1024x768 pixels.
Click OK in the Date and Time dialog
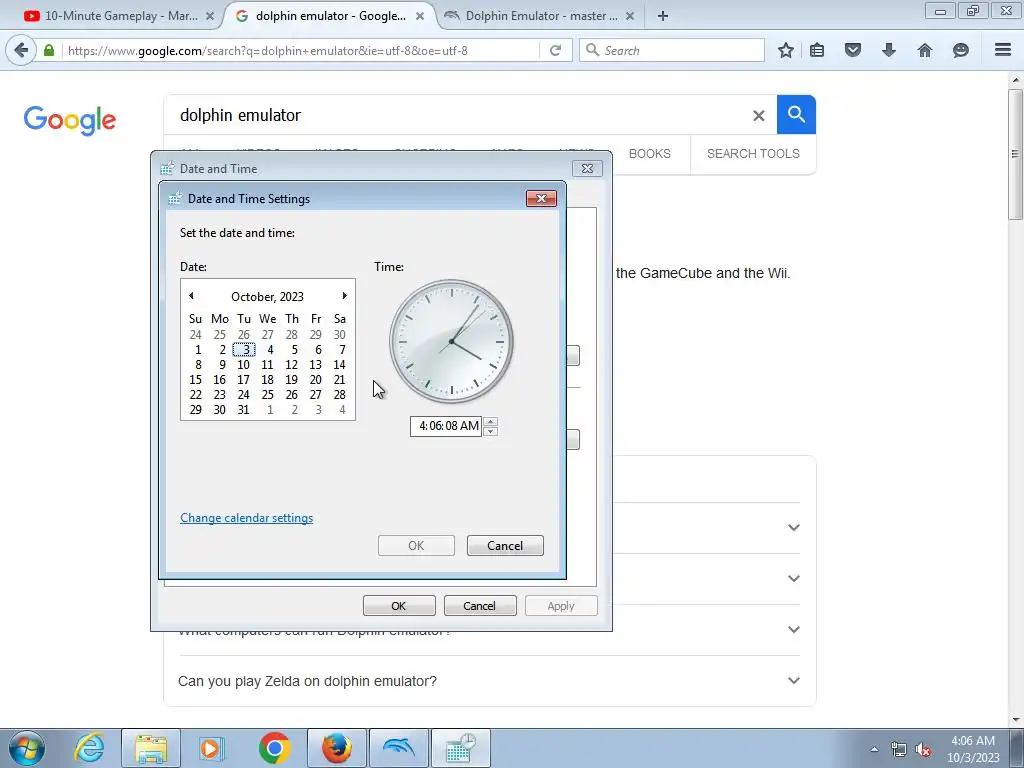[x=399, y=606]
